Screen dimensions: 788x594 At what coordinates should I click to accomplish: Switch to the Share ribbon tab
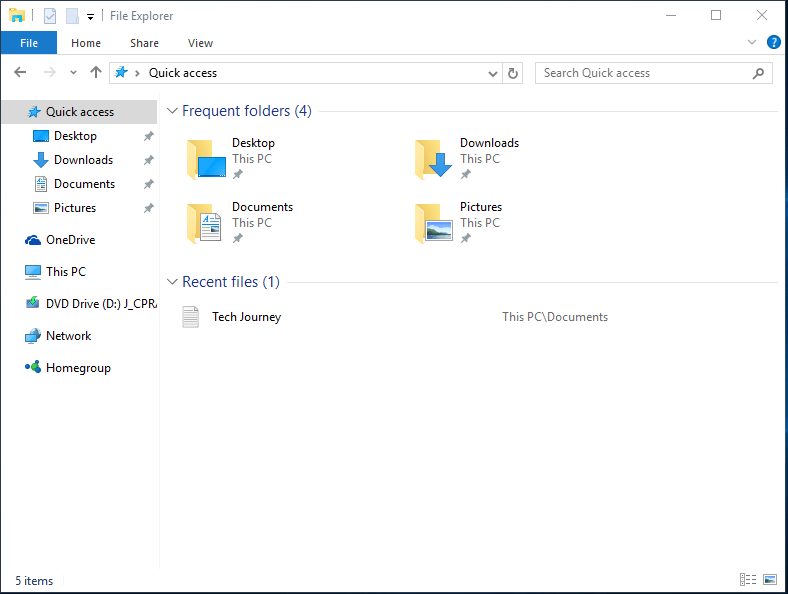(144, 43)
